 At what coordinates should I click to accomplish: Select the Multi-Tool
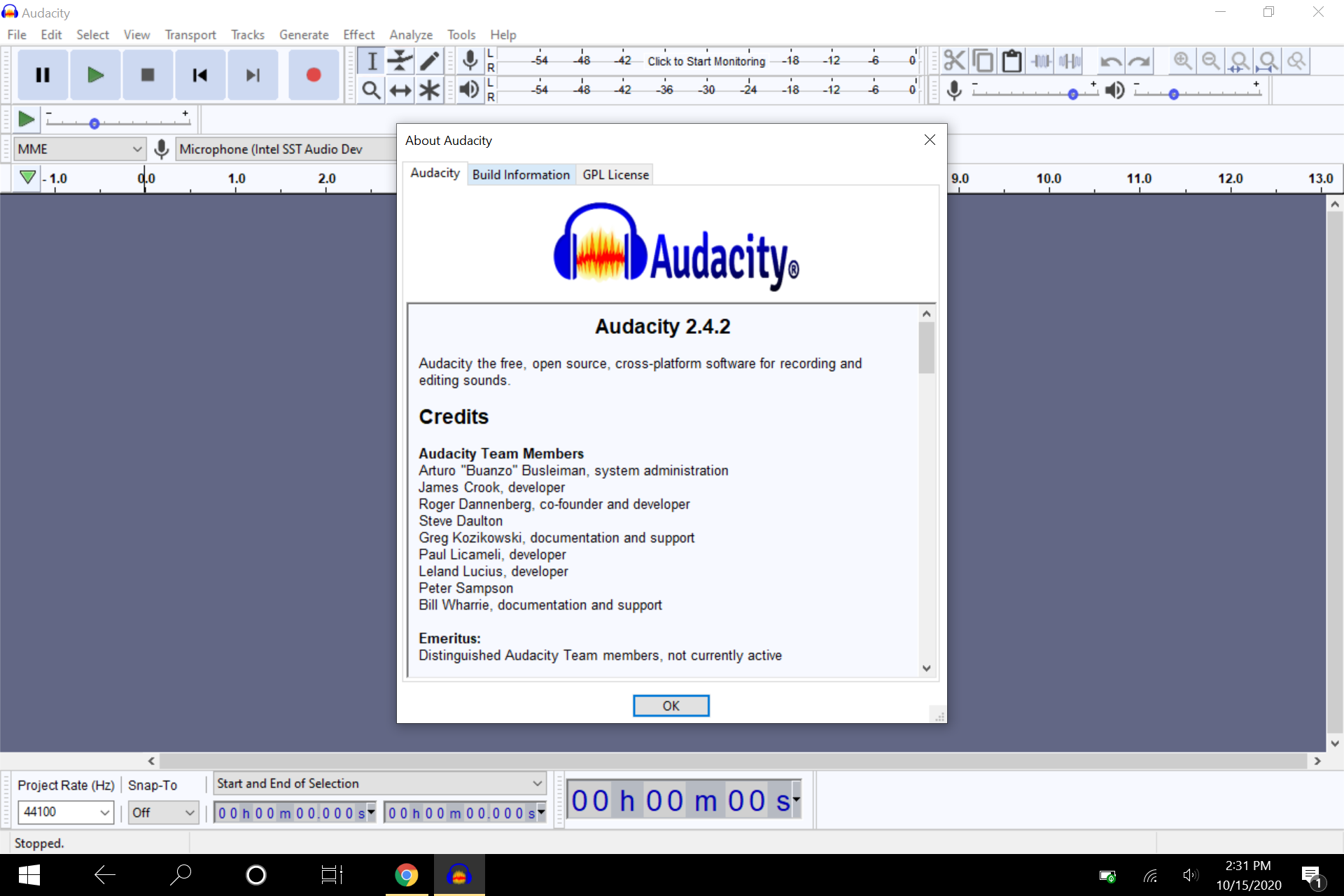[x=429, y=90]
